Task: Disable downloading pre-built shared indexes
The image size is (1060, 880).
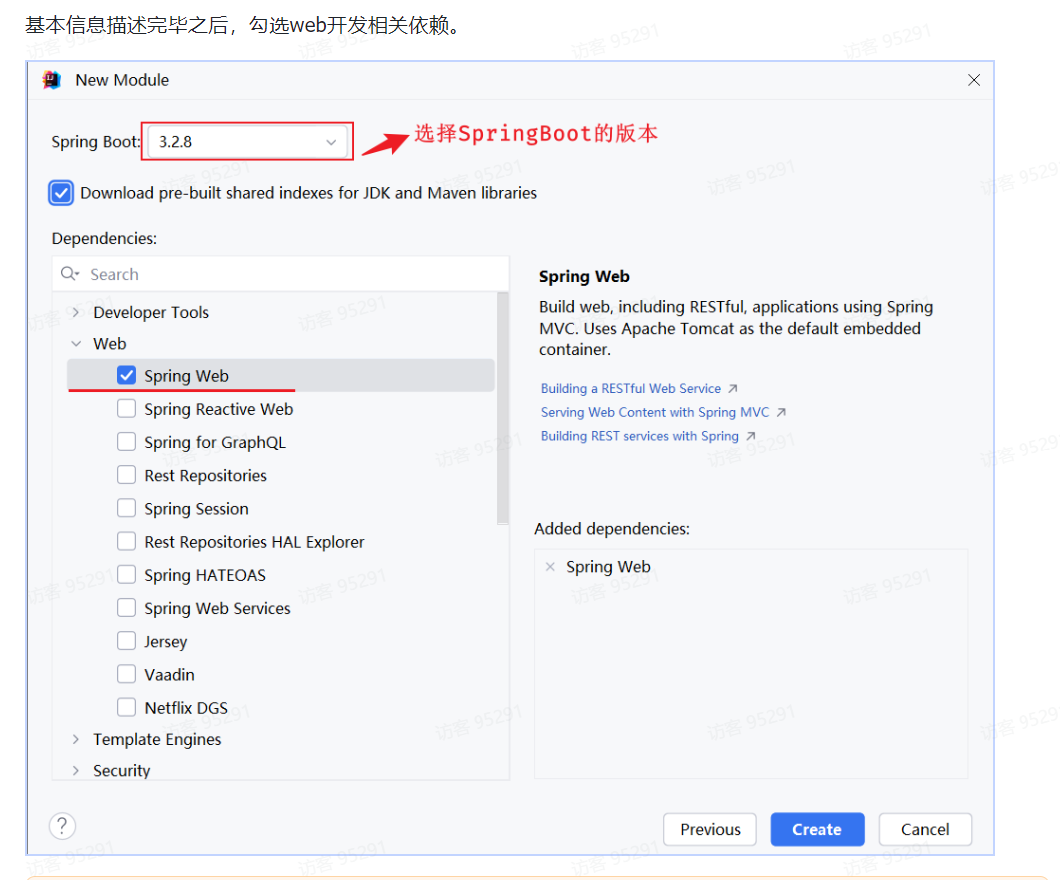Action: (62, 192)
